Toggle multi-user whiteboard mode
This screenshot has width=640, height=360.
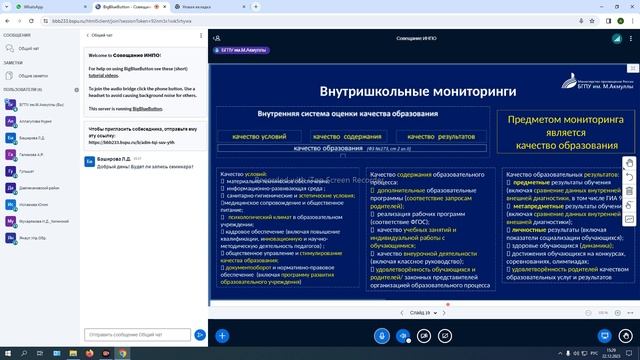click(x=629, y=220)
